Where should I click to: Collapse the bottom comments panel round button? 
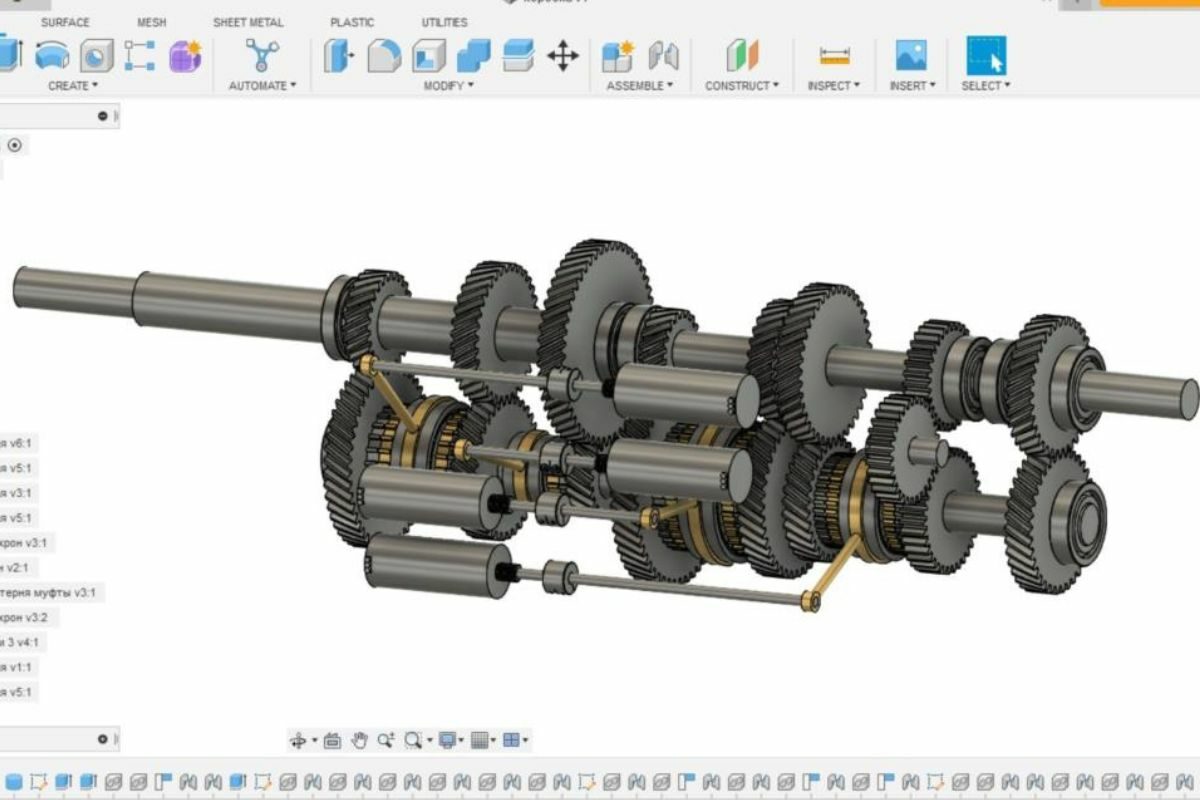coord(102,739)
